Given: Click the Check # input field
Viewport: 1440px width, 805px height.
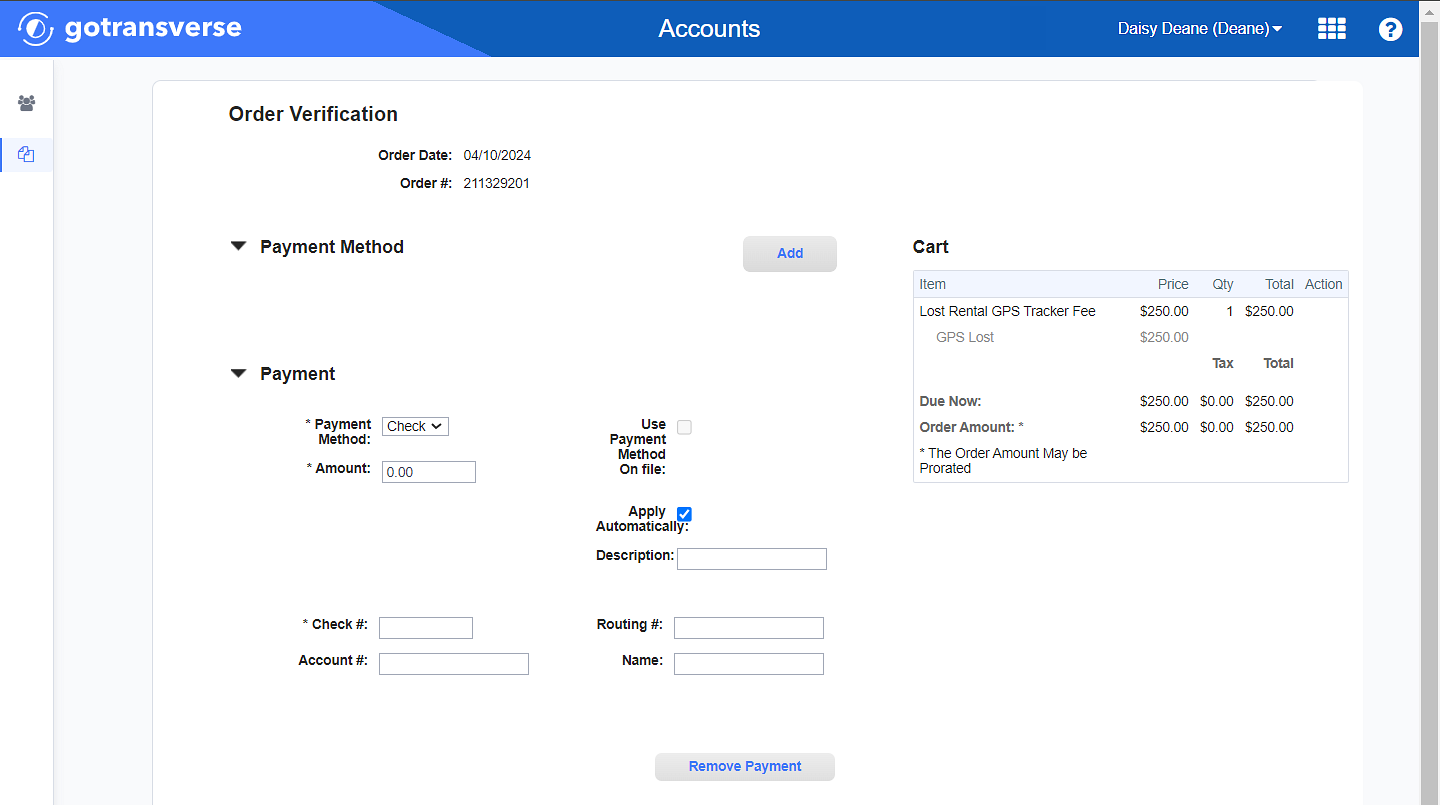Looking at the screenshot, I should pos(426,628).
